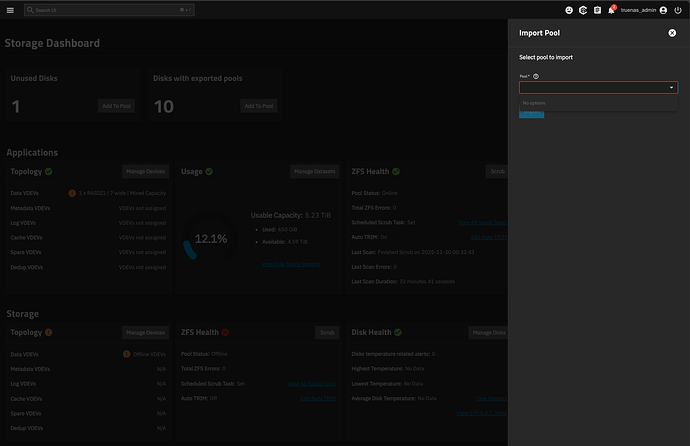The width and height of the screenshot is (690, 446).
Task: Expand the Pool dropdown arrow
Action: [x=672, y=88]
